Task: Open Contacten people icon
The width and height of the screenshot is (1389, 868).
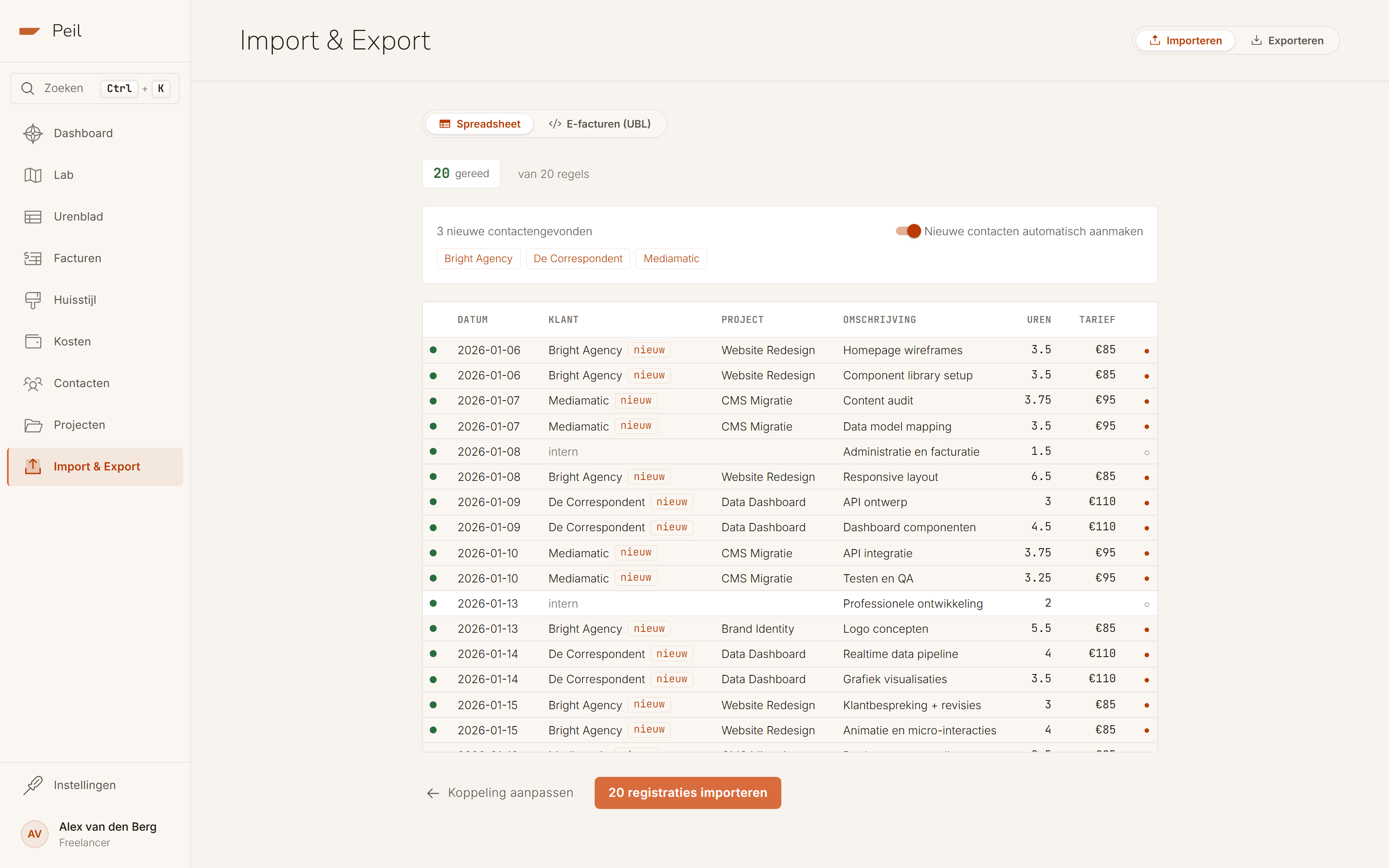Action: (x=33, y=384)
